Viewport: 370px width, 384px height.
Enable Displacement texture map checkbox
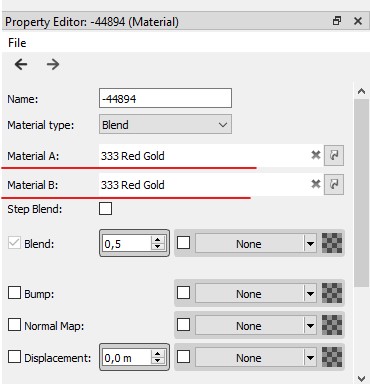tap(183, 357)
